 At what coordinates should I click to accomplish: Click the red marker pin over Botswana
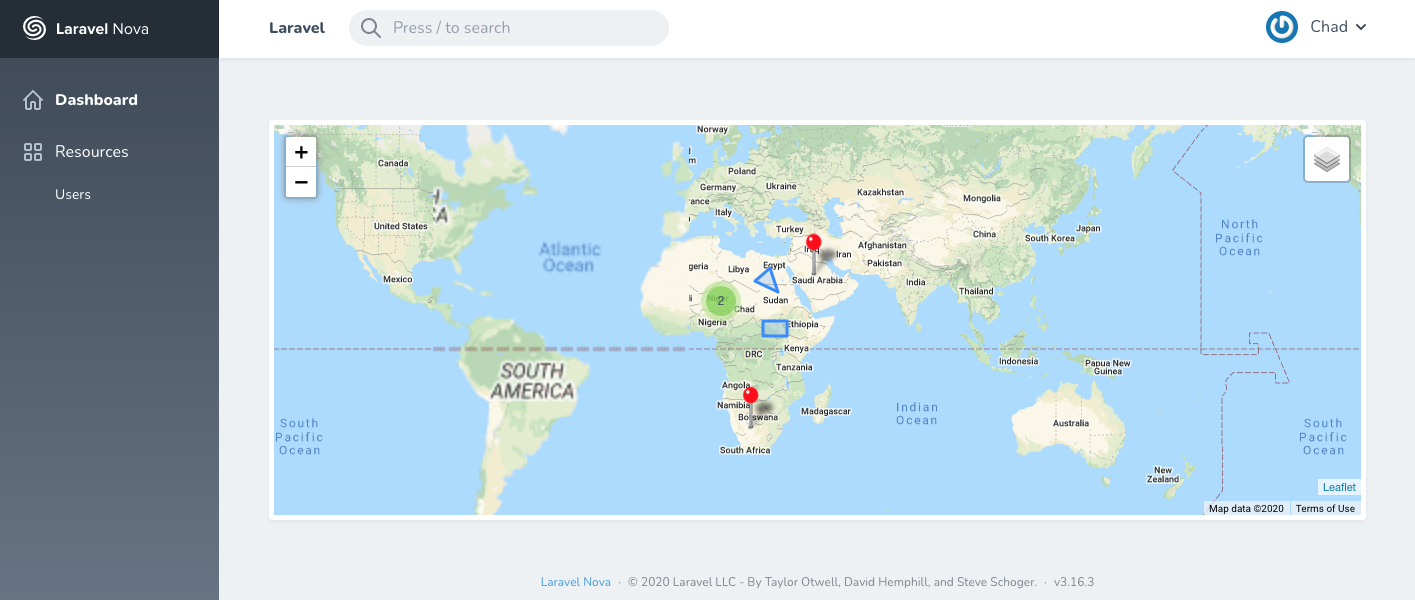point(751,397)
